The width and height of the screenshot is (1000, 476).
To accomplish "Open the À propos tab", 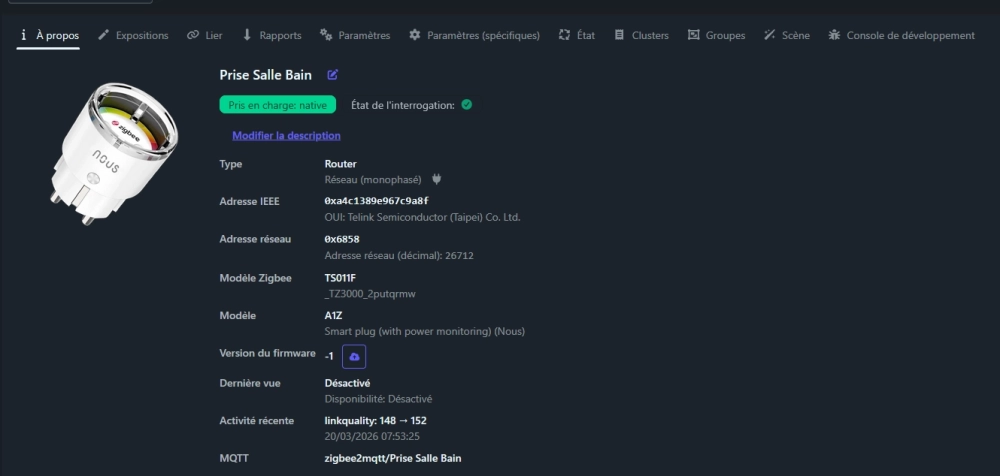I will tap(48, 36).
